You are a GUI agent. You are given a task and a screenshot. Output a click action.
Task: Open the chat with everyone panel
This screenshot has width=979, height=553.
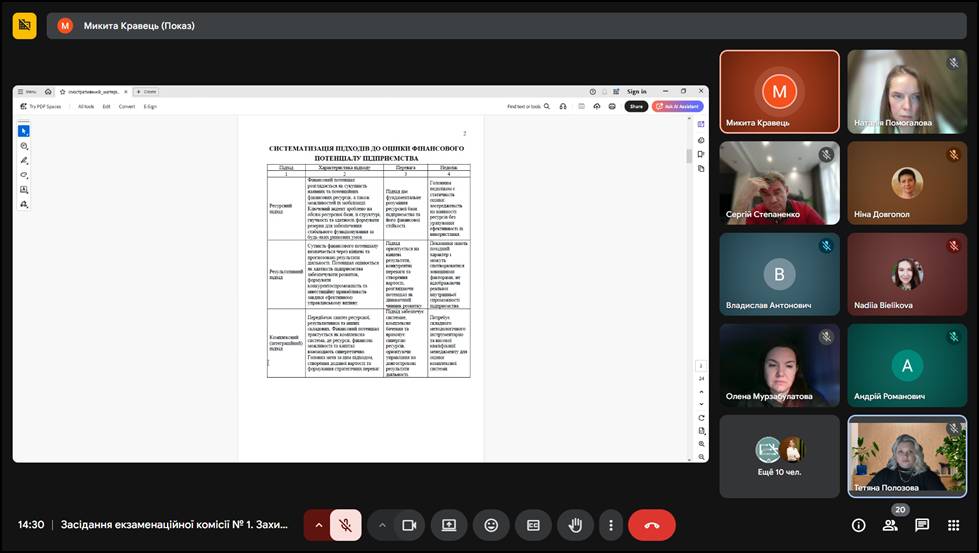(x=922, y=525)
